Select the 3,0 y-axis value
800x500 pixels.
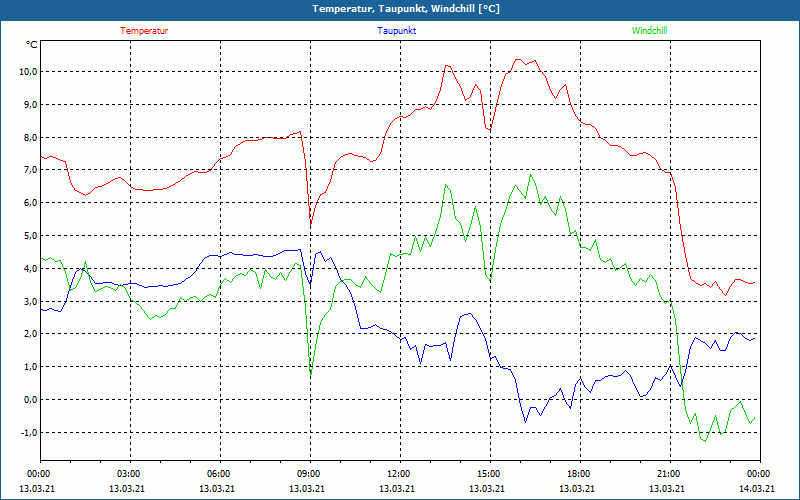(31, 302)
